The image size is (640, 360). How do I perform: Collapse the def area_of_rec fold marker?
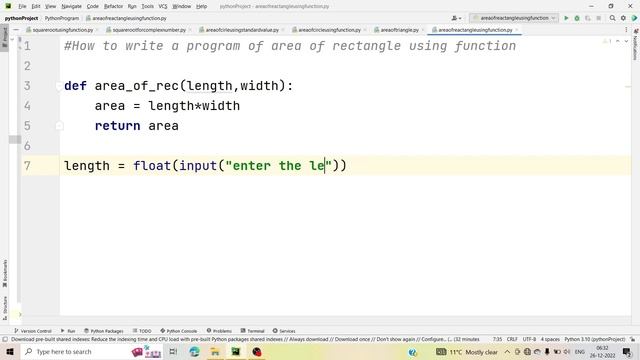click(x=59, y=86)
